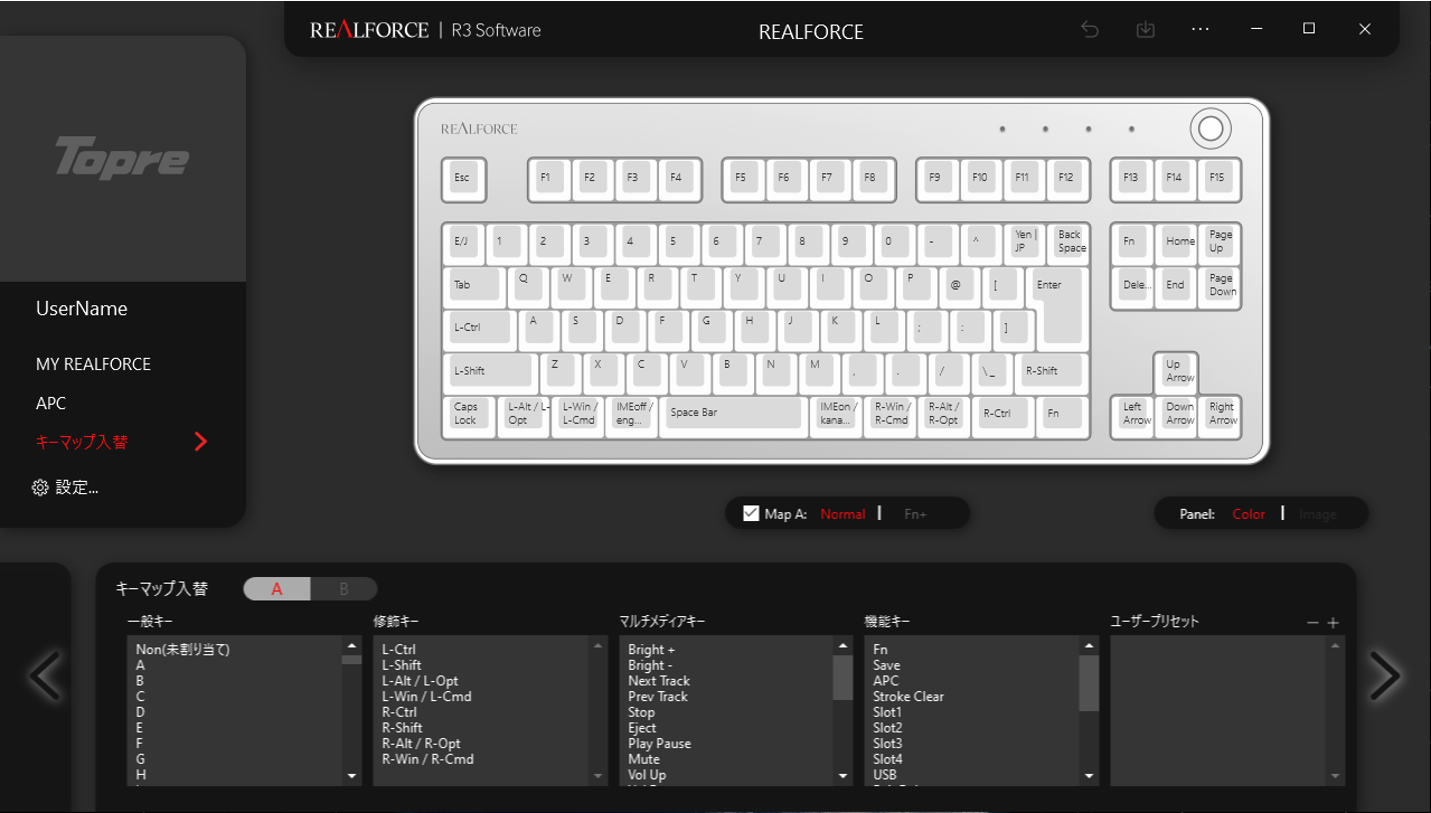Click the down scroll arrow of the 一般キー list
Viewport: 1431px width, 813px height.
(351, 776)
